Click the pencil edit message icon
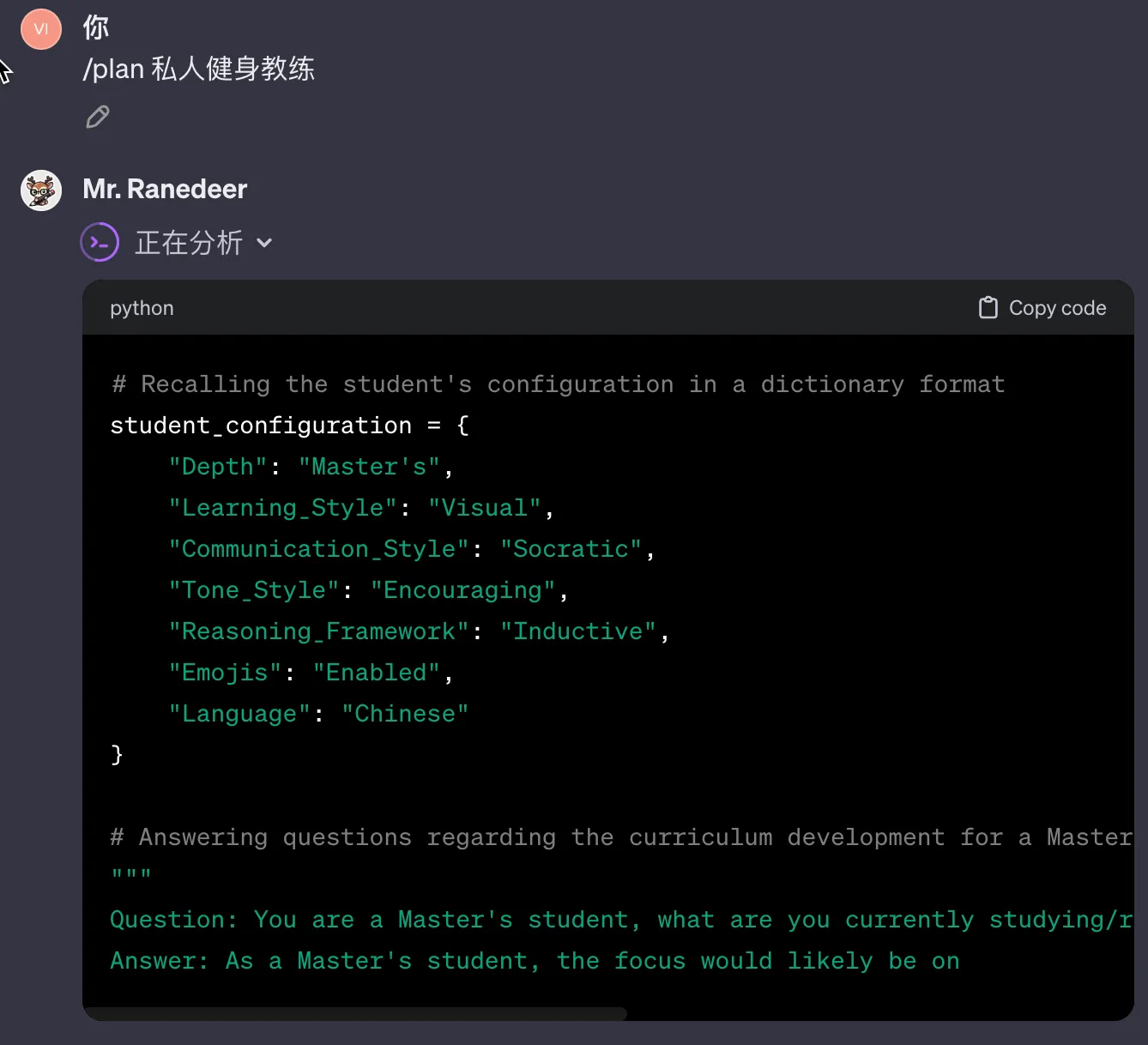The image size is (1148, 1045). tap(98, 117)
